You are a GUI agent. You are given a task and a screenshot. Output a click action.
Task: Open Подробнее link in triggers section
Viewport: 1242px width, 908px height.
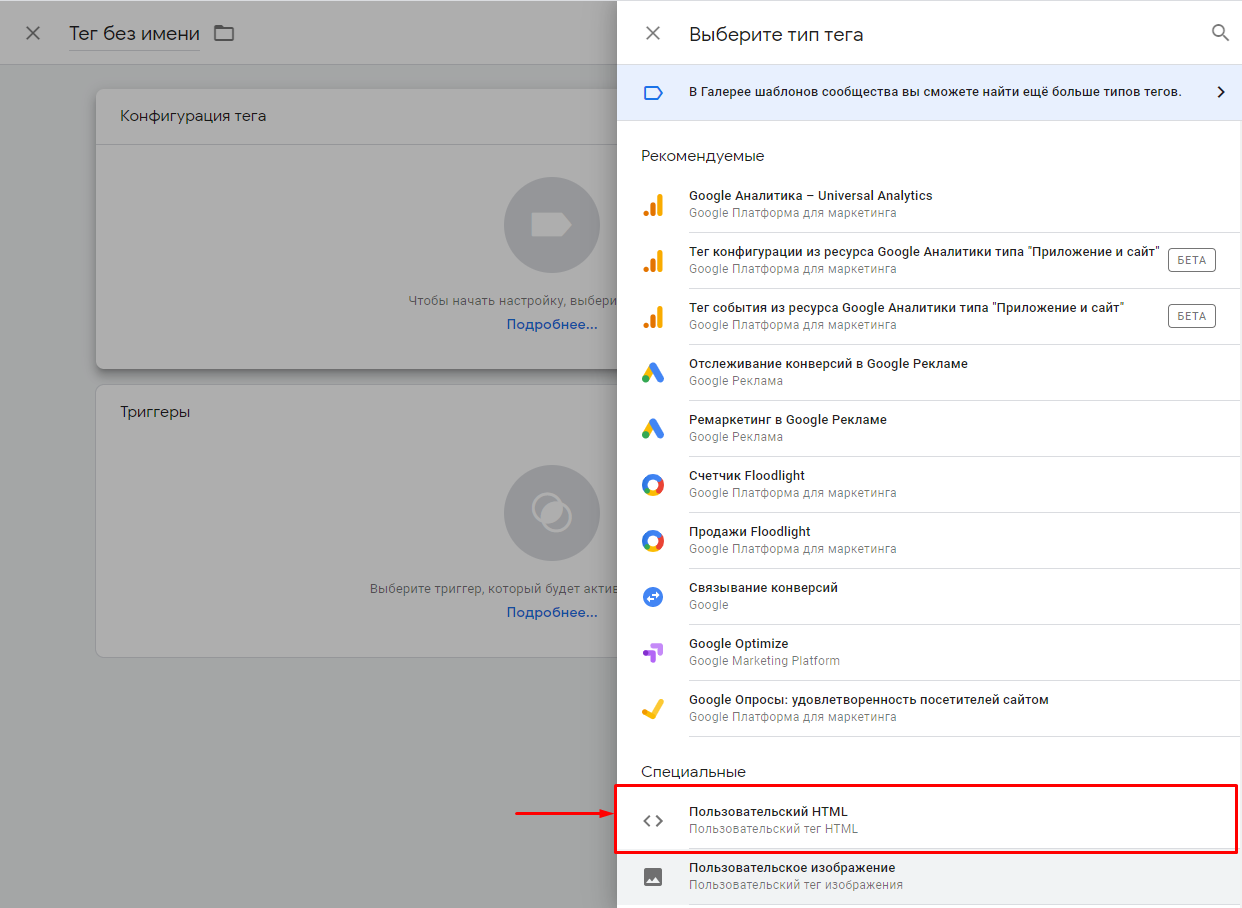[x=551, y=612]
